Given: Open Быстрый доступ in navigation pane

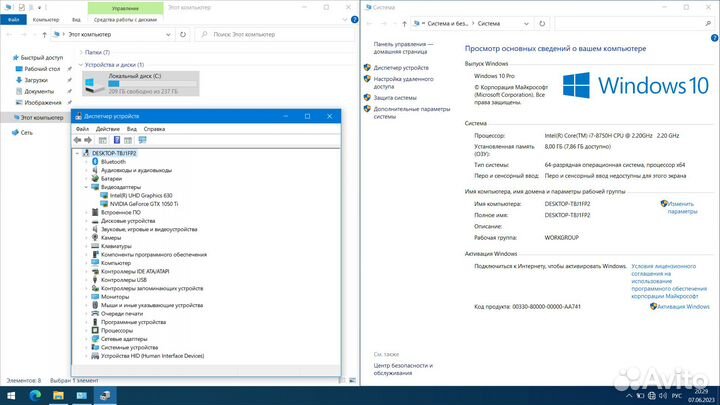Looking at the screenshot, I should click(41, 57).
